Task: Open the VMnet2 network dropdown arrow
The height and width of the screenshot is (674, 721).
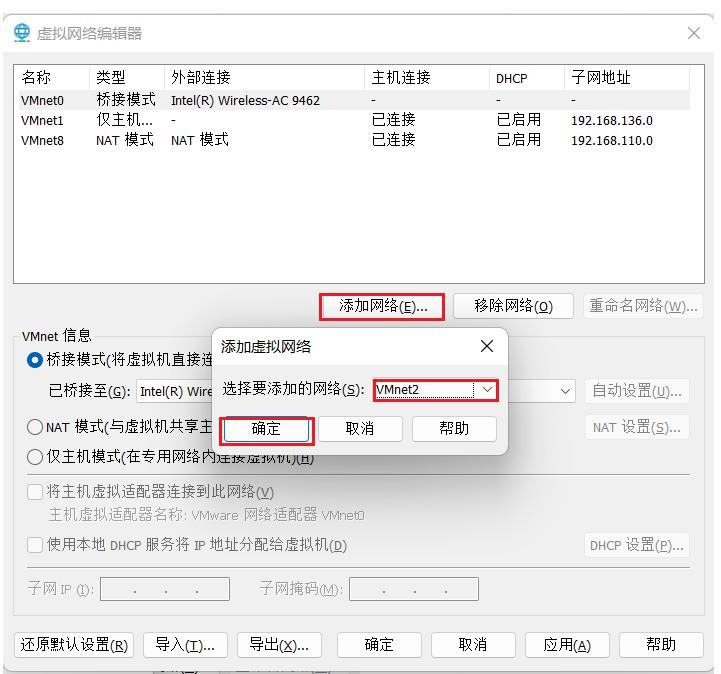Action: click(x=487, y=390)
